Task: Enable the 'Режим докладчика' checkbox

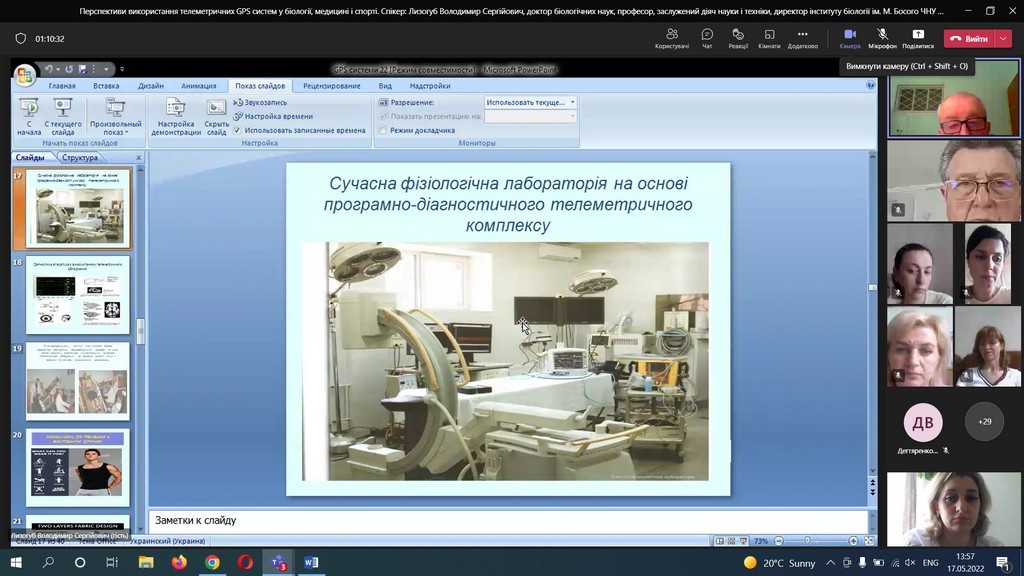Action: (383, 130)
